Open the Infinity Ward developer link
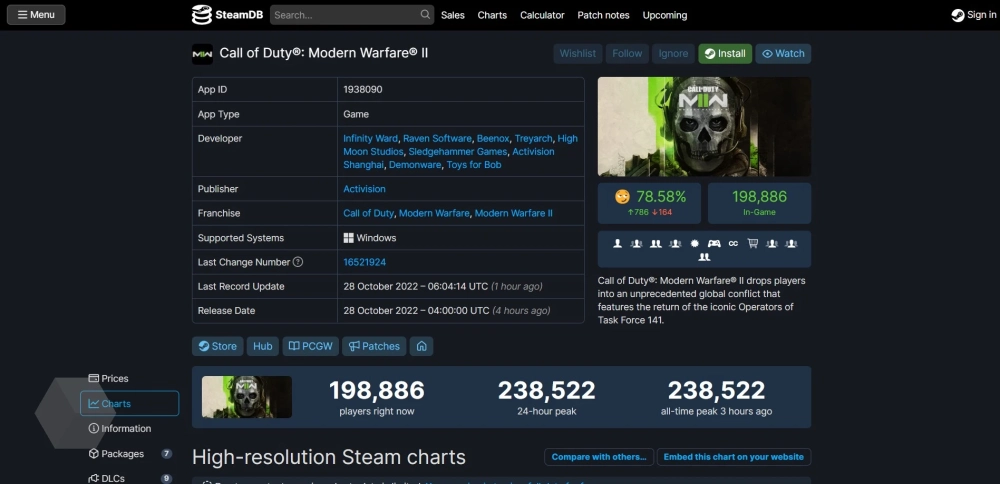This screenshot has height=484, width=1000. pos(370,139)
